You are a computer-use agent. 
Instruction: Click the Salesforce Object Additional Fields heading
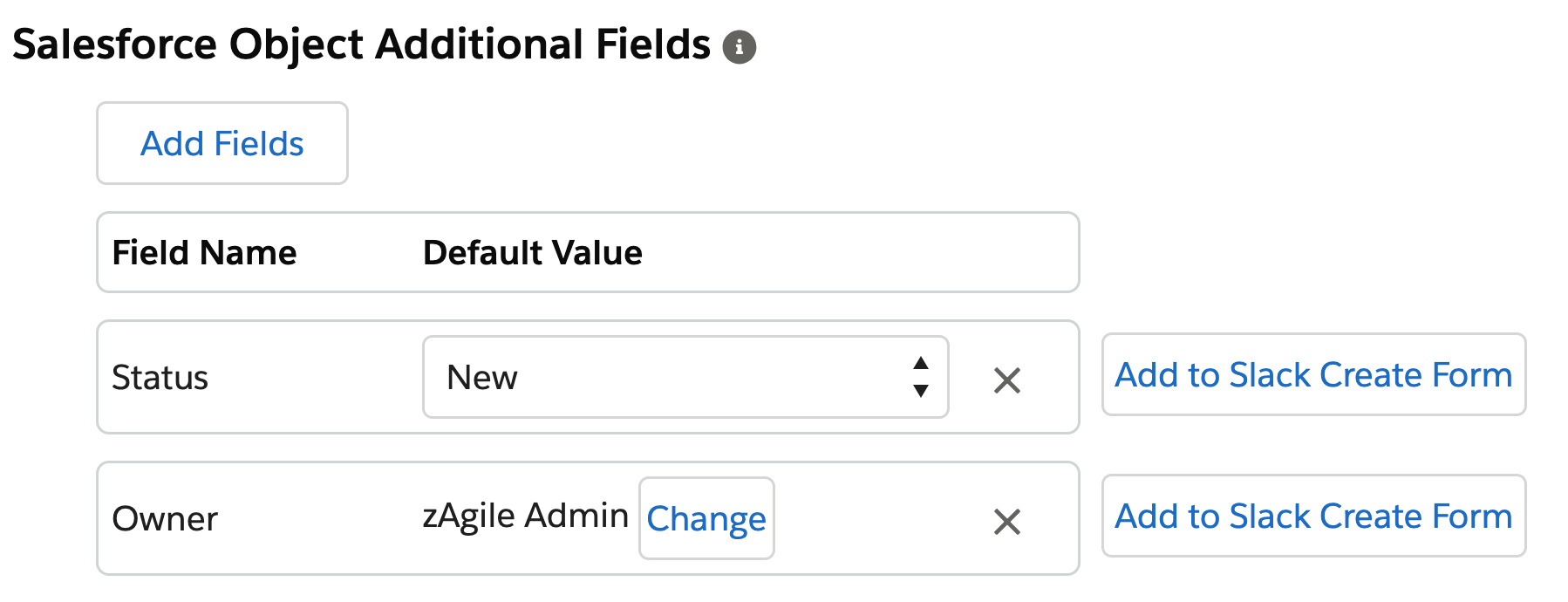361,44
